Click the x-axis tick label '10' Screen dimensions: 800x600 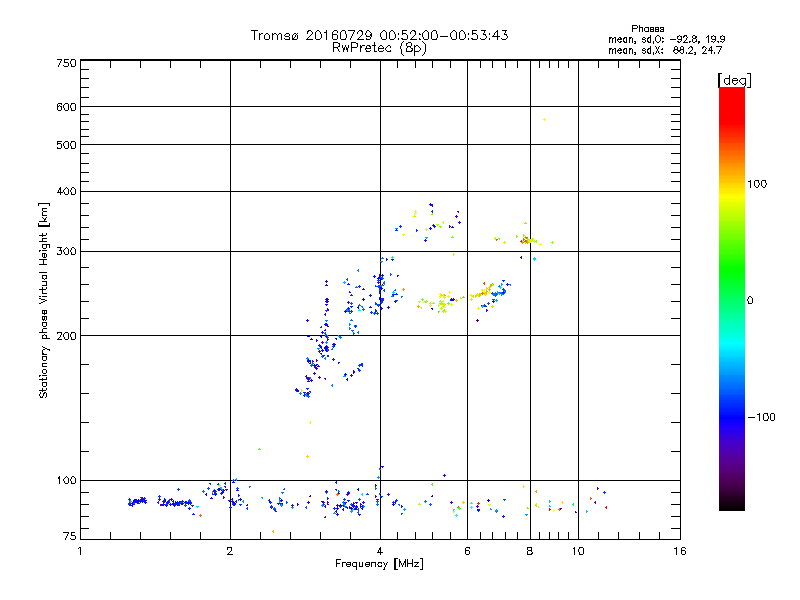point(578,551)
